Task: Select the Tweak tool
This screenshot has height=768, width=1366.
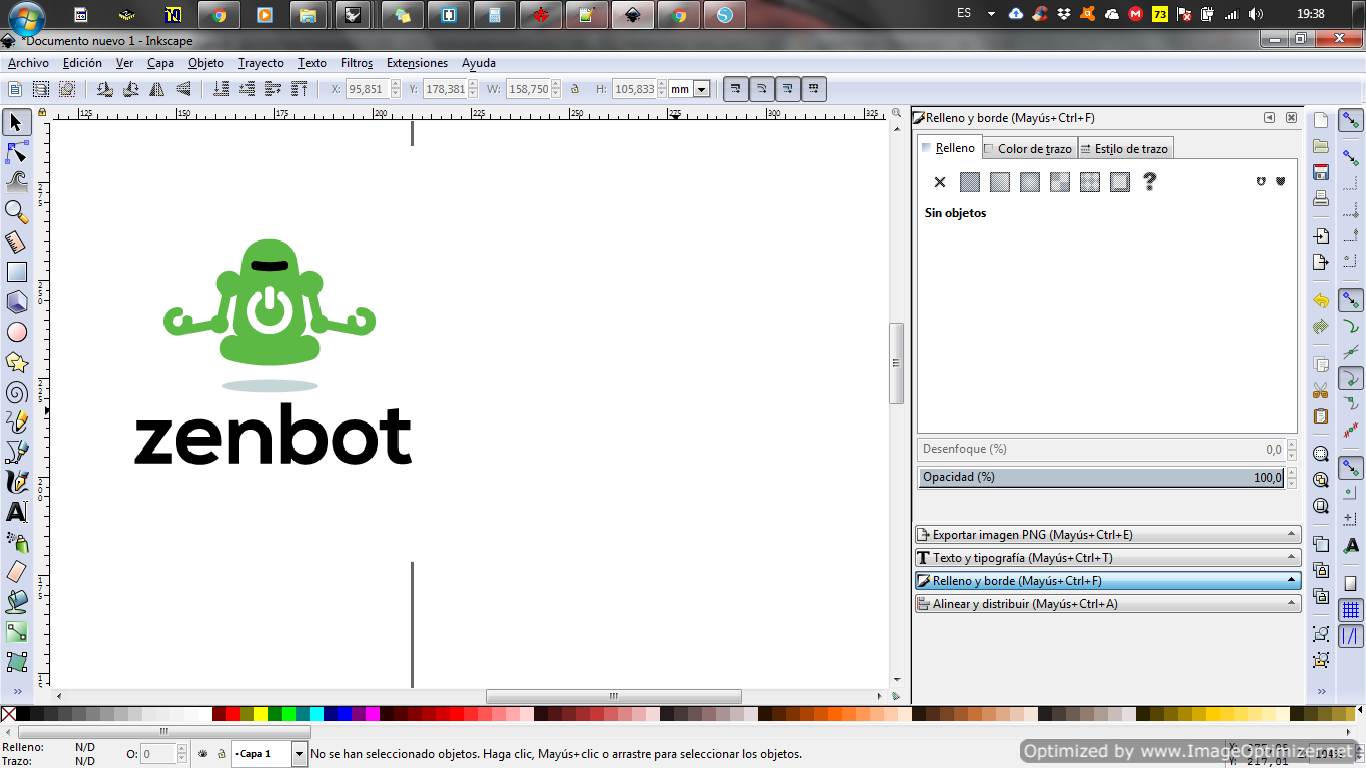Action: (16, 182)
